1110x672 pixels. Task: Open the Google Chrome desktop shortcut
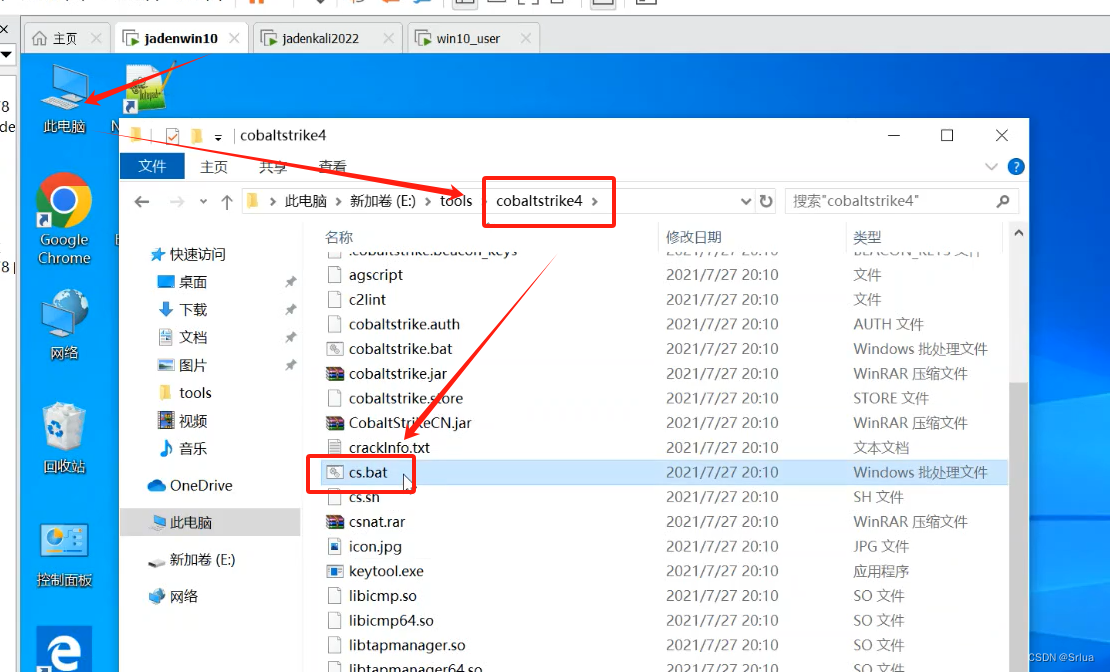tap(64, 220)
